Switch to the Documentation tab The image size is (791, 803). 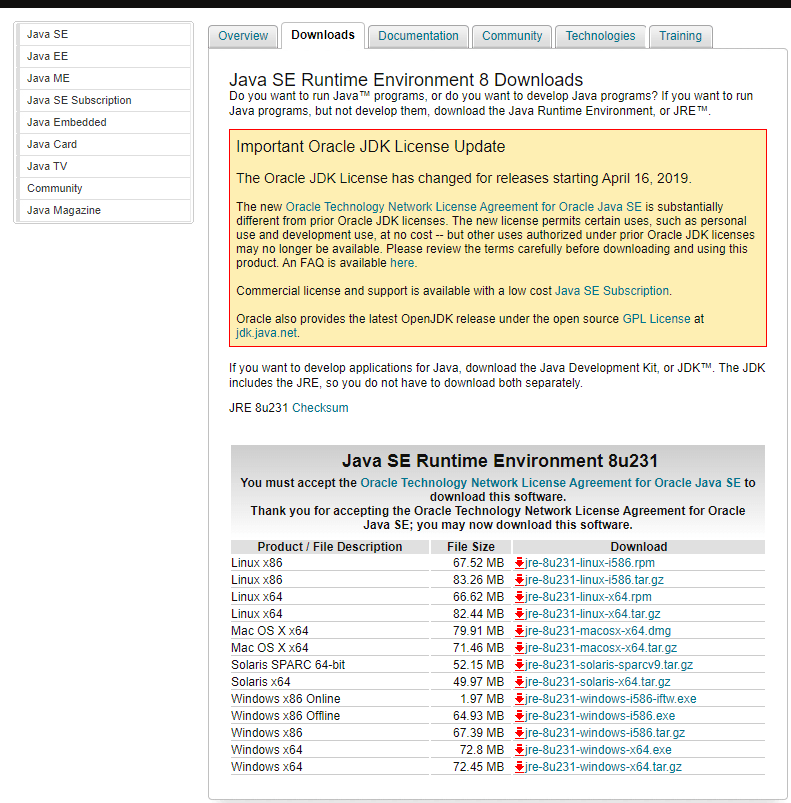tap(418, 36)
